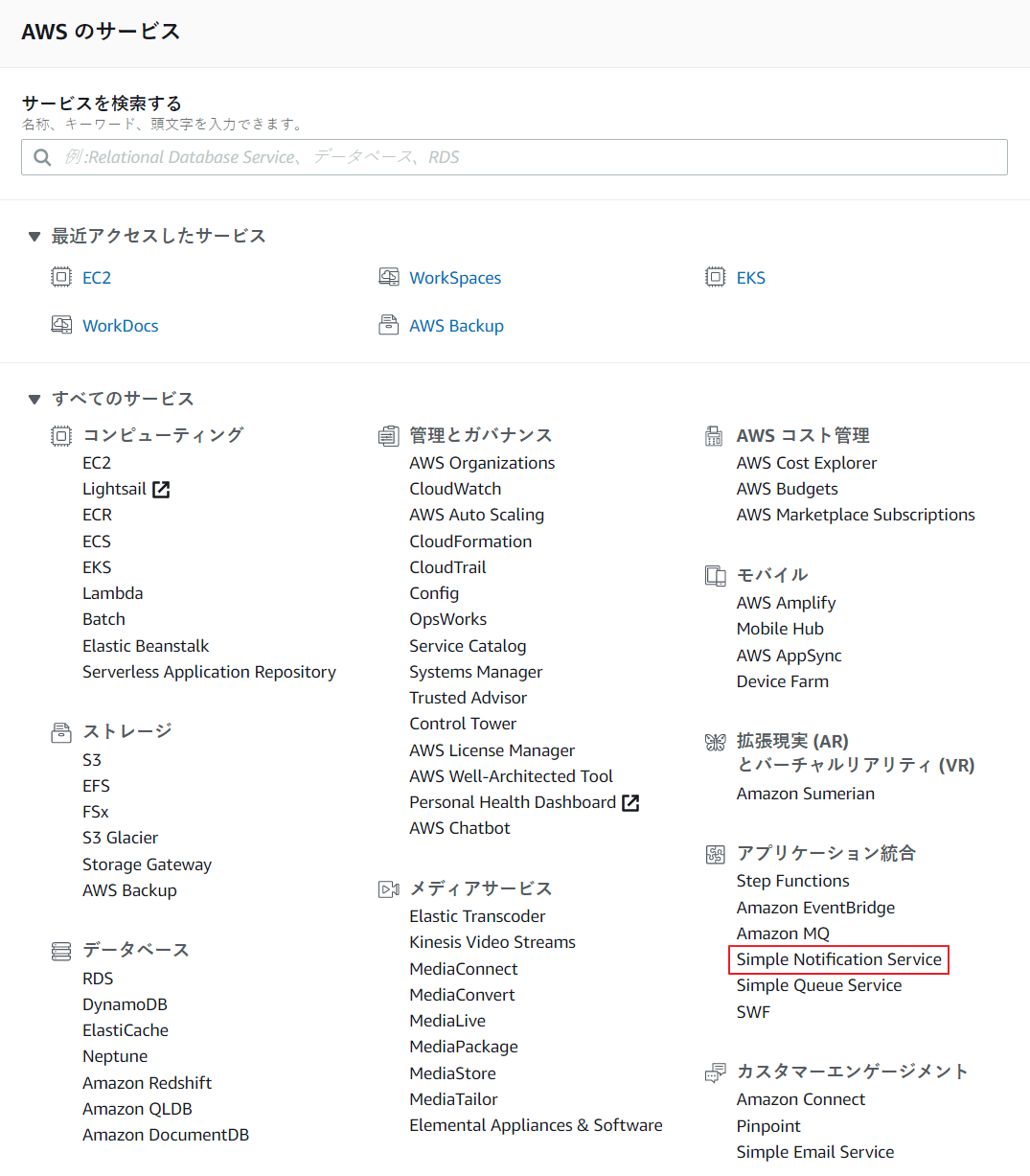Click the search magnifier icon
1030x1176 pixels.
coord(42,157)
